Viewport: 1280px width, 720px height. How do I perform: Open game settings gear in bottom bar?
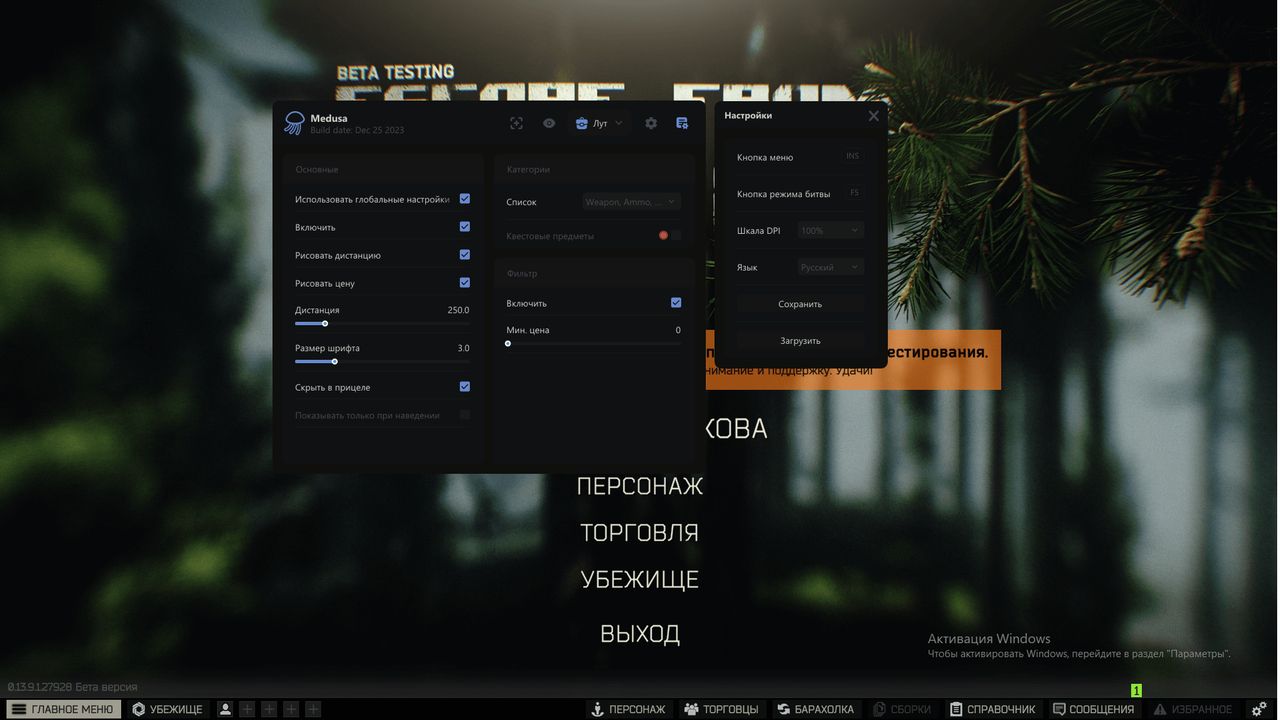pyautogui.click(x=1259, y=709)
